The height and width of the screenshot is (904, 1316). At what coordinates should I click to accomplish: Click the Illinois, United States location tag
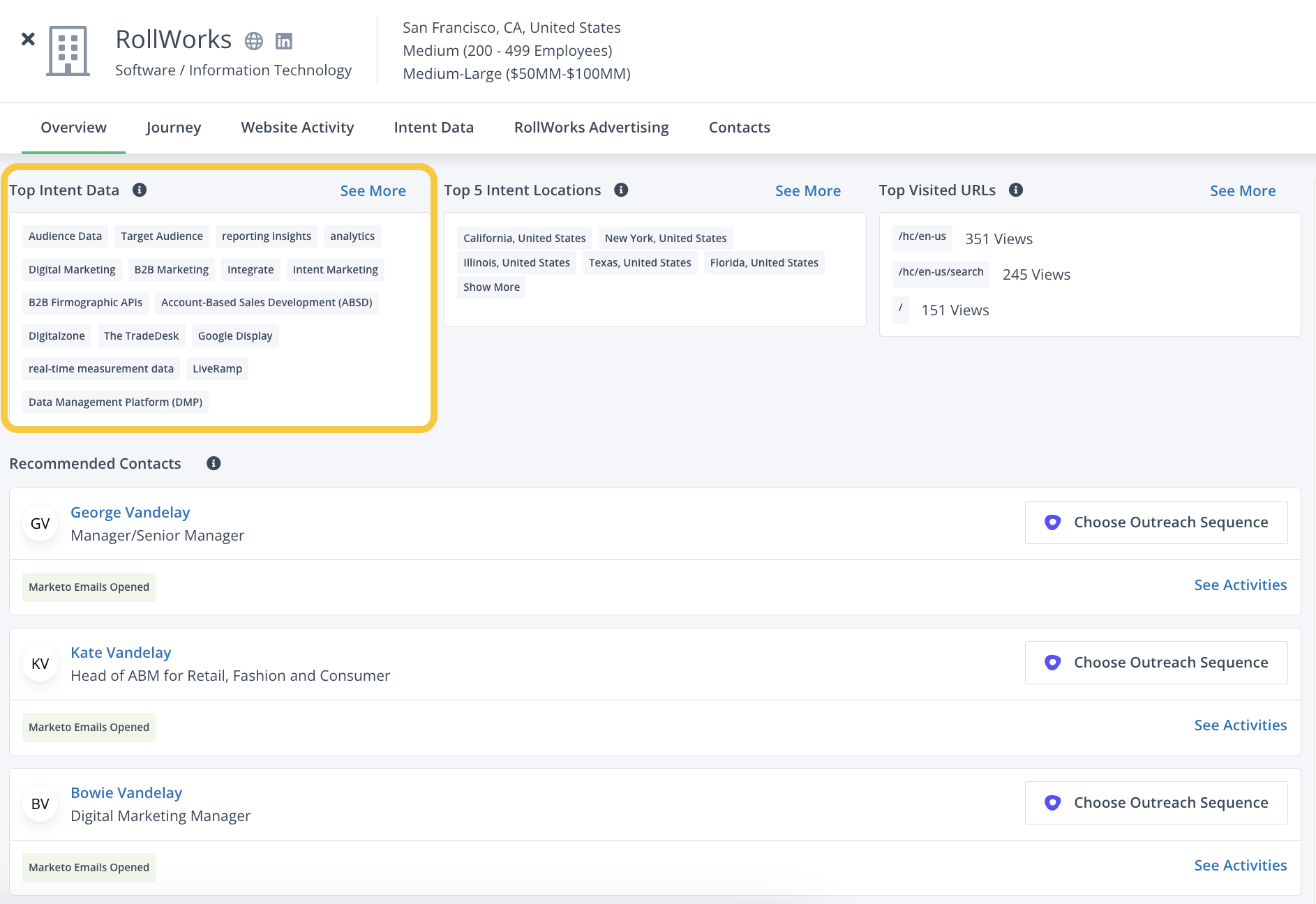[516, 263]
